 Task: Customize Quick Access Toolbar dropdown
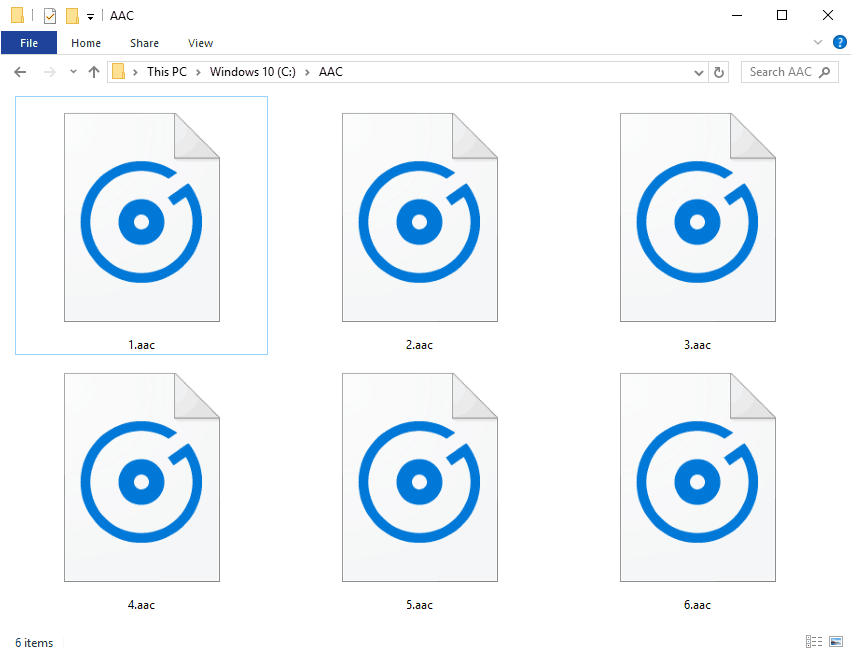click(x=90, y=16)
